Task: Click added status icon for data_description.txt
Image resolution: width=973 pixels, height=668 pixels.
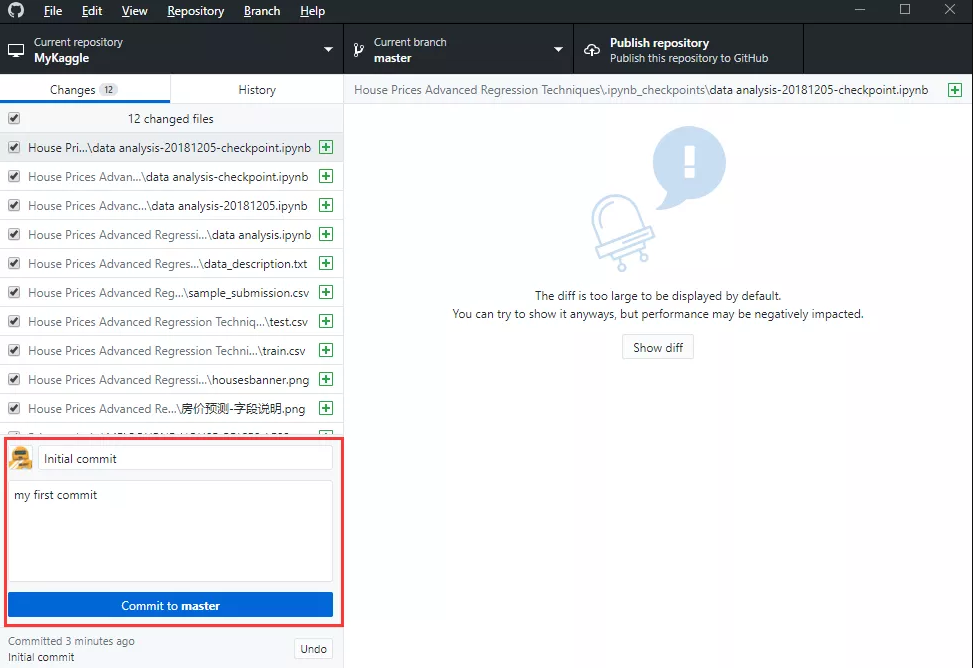Action: 326,263
